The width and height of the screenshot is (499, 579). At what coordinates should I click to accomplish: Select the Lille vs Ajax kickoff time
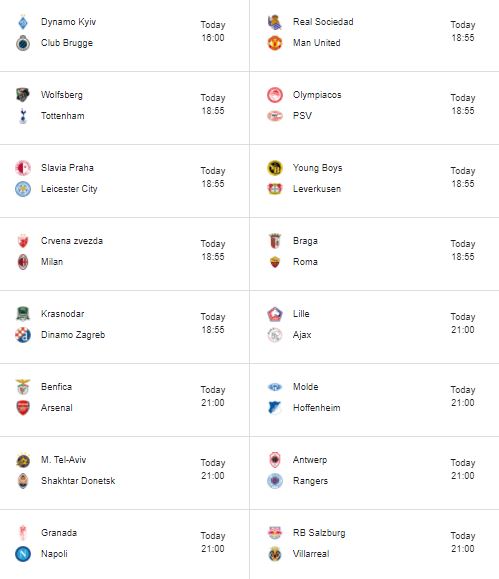463,323
